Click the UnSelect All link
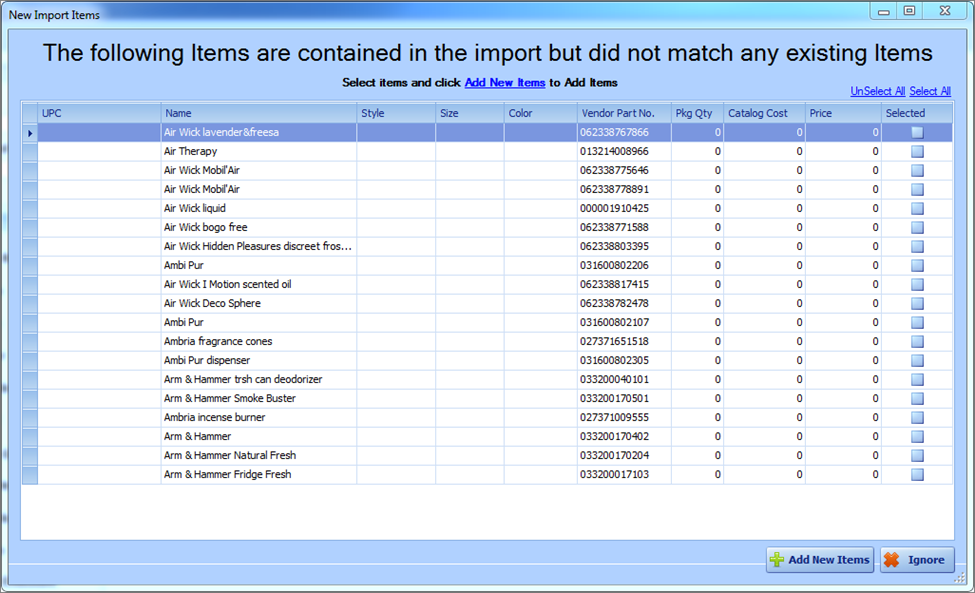 (x=877, y=92)
